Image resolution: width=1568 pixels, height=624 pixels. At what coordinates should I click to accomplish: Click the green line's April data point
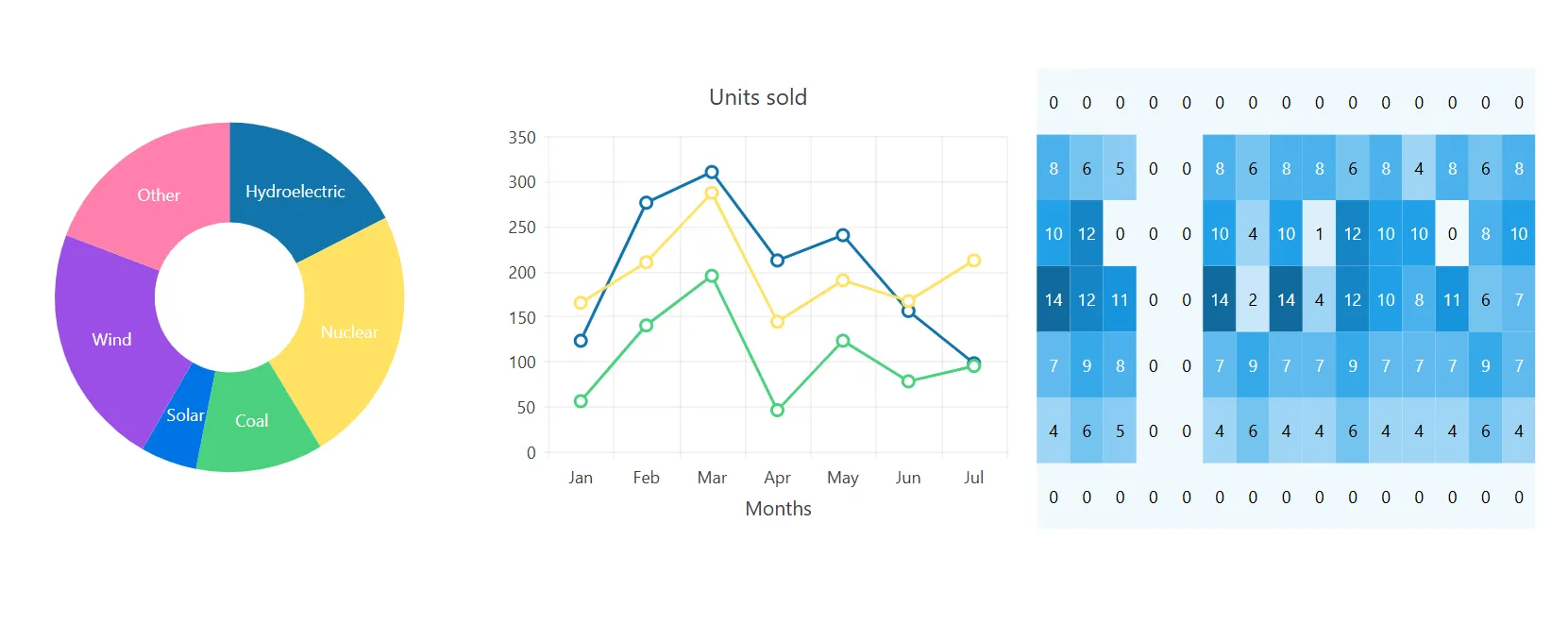tap(777, 410)
